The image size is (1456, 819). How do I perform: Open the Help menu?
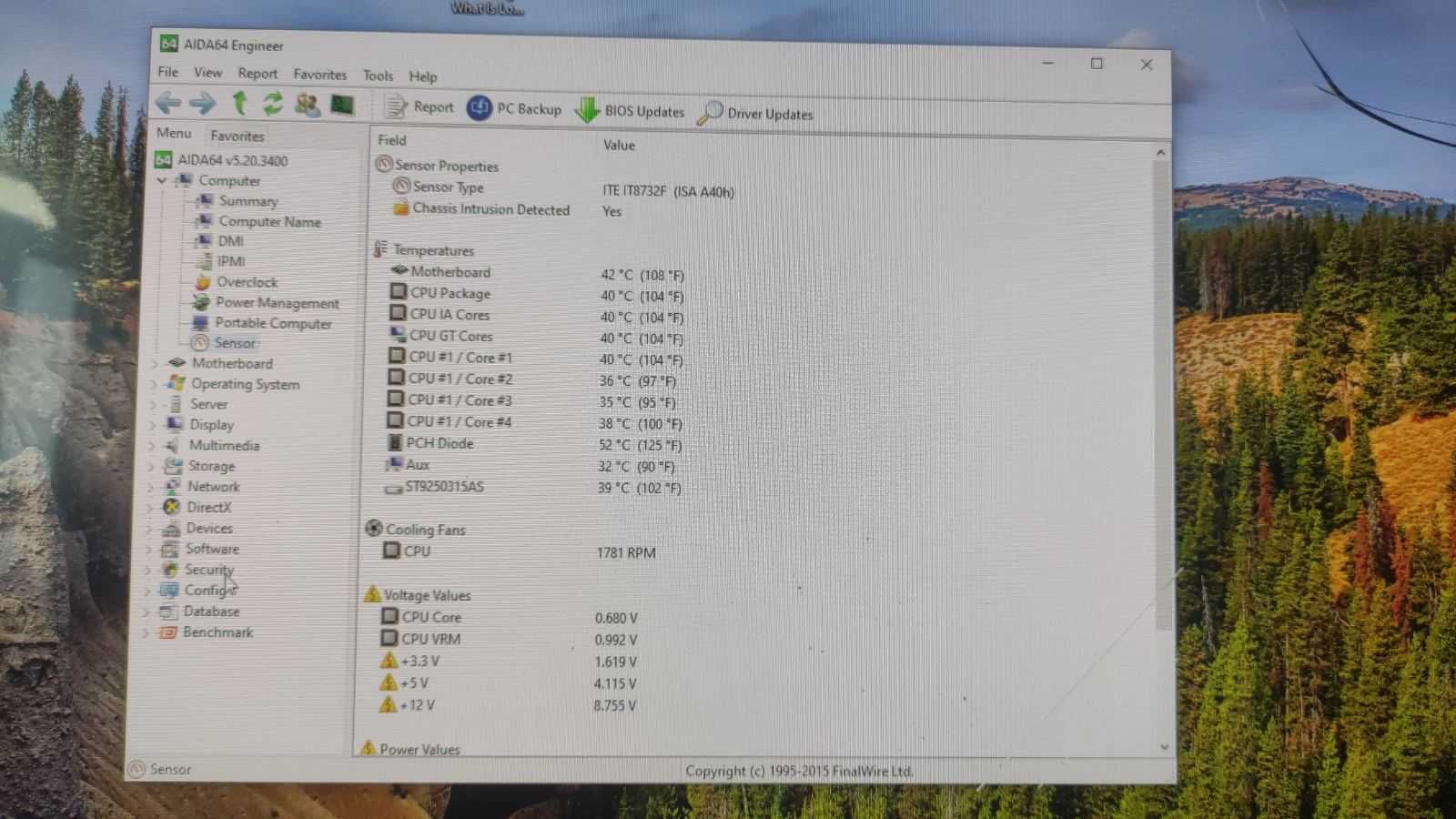point(422,76)
